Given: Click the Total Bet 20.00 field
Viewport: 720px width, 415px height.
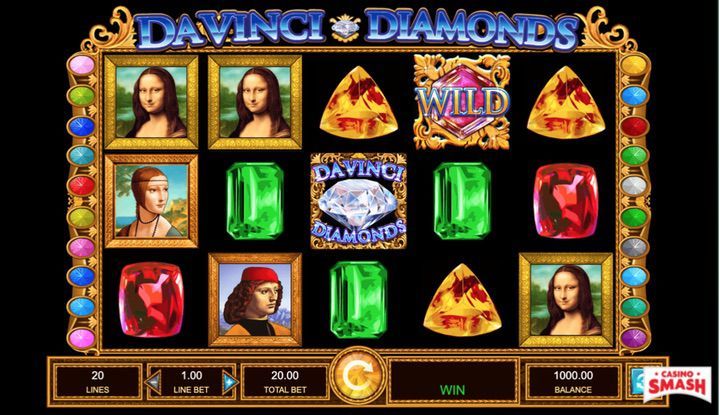Looking at the screenshot, I should (285, 381).
